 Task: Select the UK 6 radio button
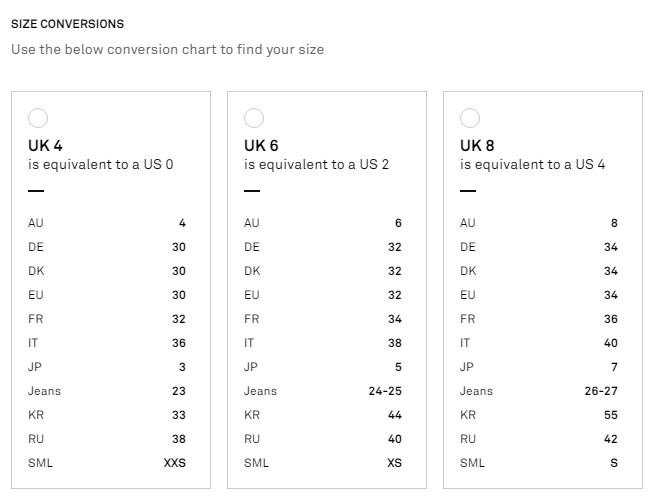[x=254, y=118]
